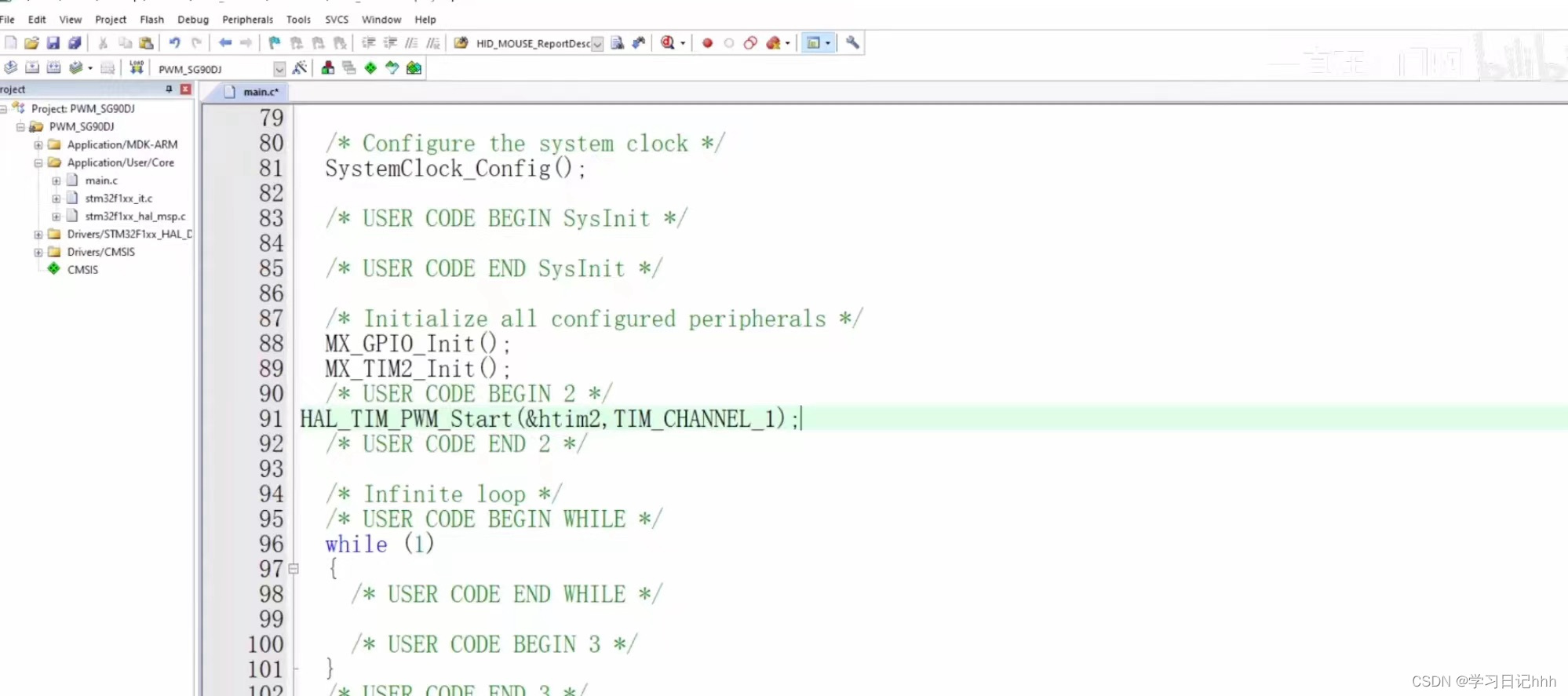Open the PWM_SG90DJ target dropdown

279,69
